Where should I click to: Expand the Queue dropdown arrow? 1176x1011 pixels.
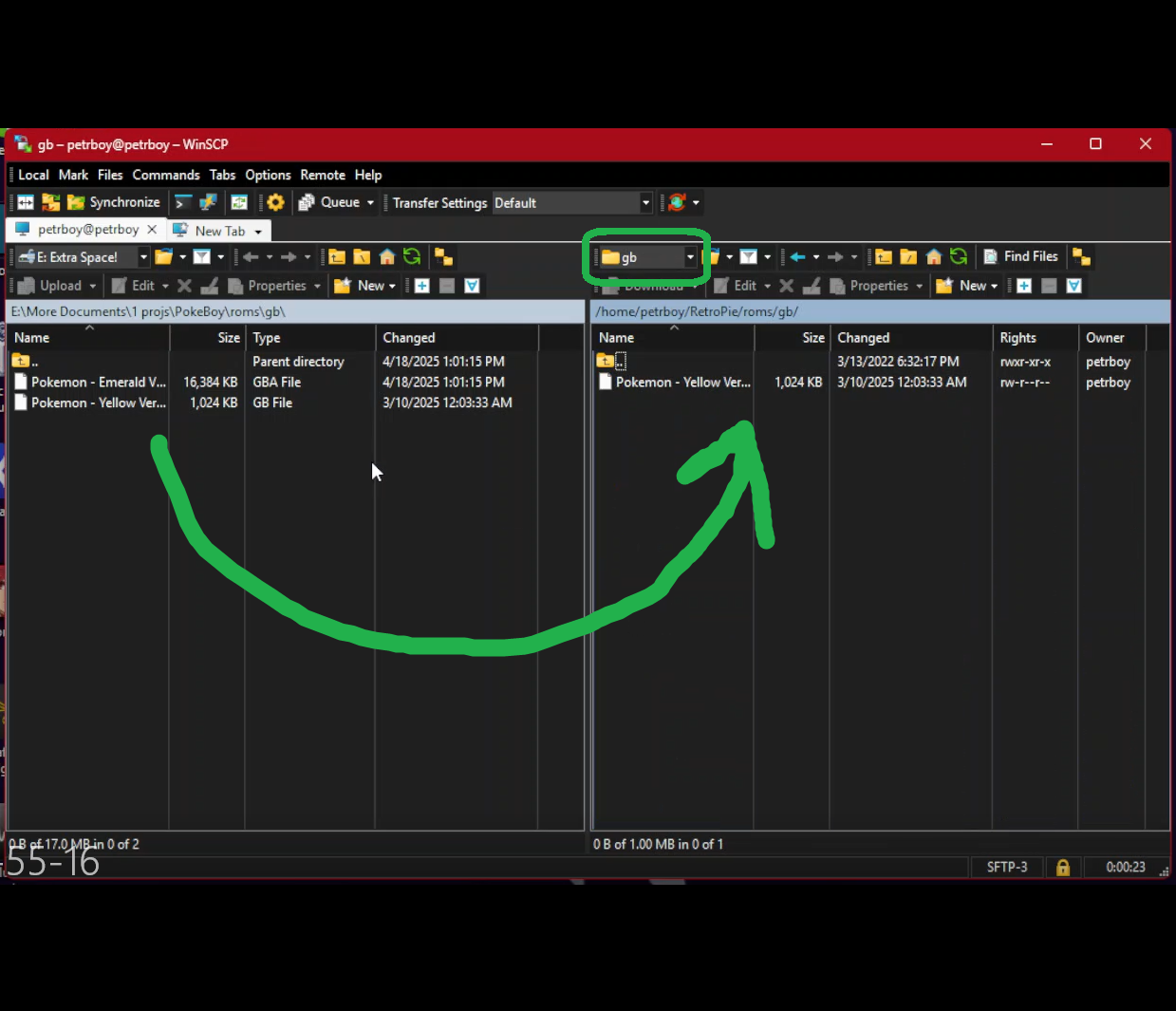pyautogui.click(x=370, y=202)
